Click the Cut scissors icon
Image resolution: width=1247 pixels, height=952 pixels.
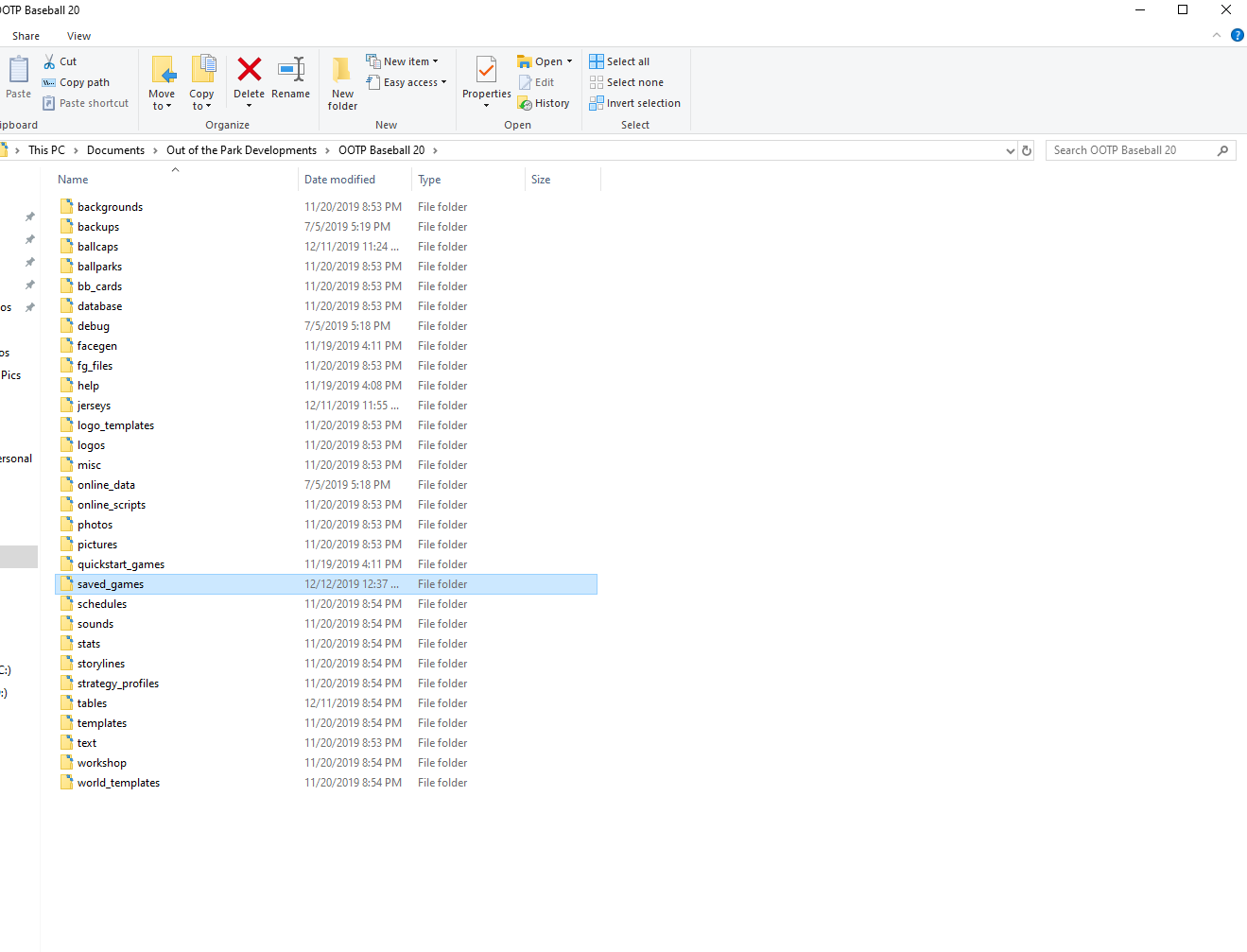49,61
